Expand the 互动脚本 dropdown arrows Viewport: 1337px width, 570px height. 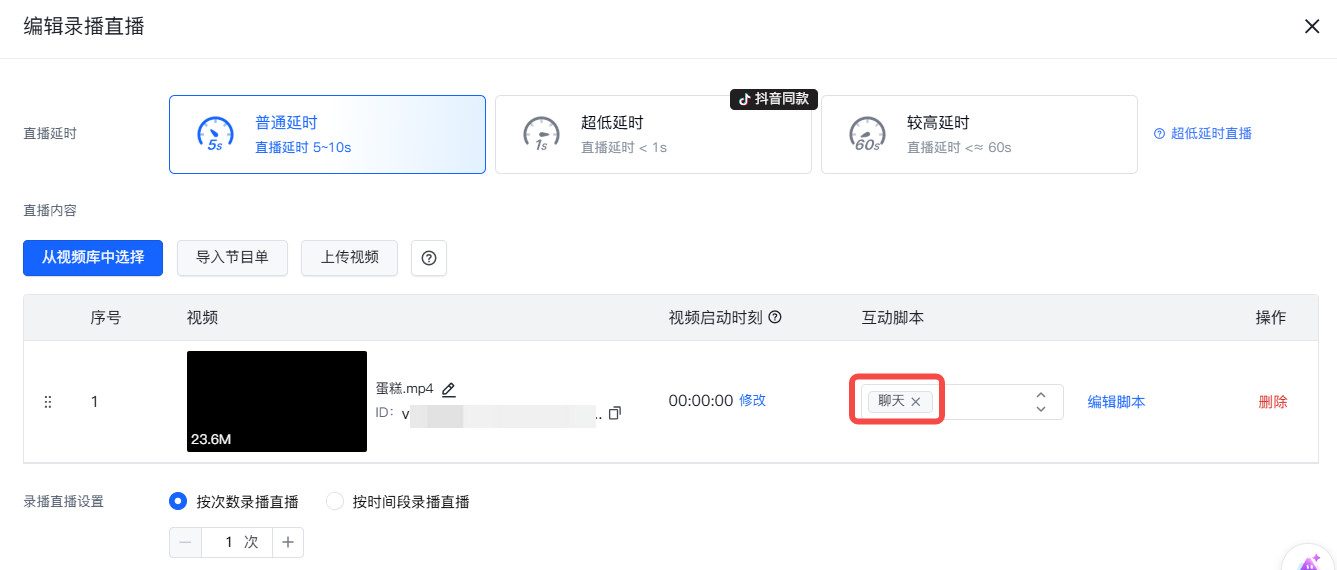[1041, 402]
